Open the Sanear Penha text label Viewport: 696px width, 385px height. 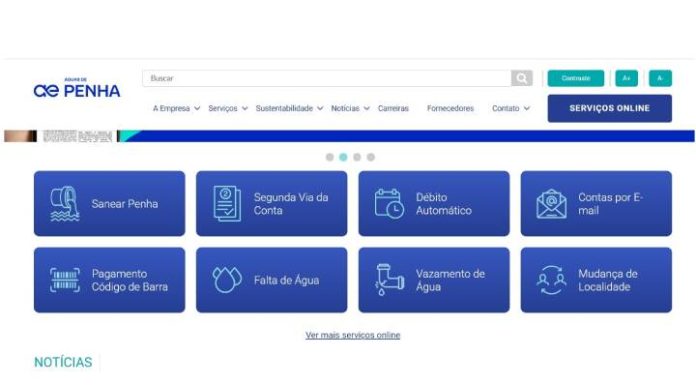coord(125,204)
